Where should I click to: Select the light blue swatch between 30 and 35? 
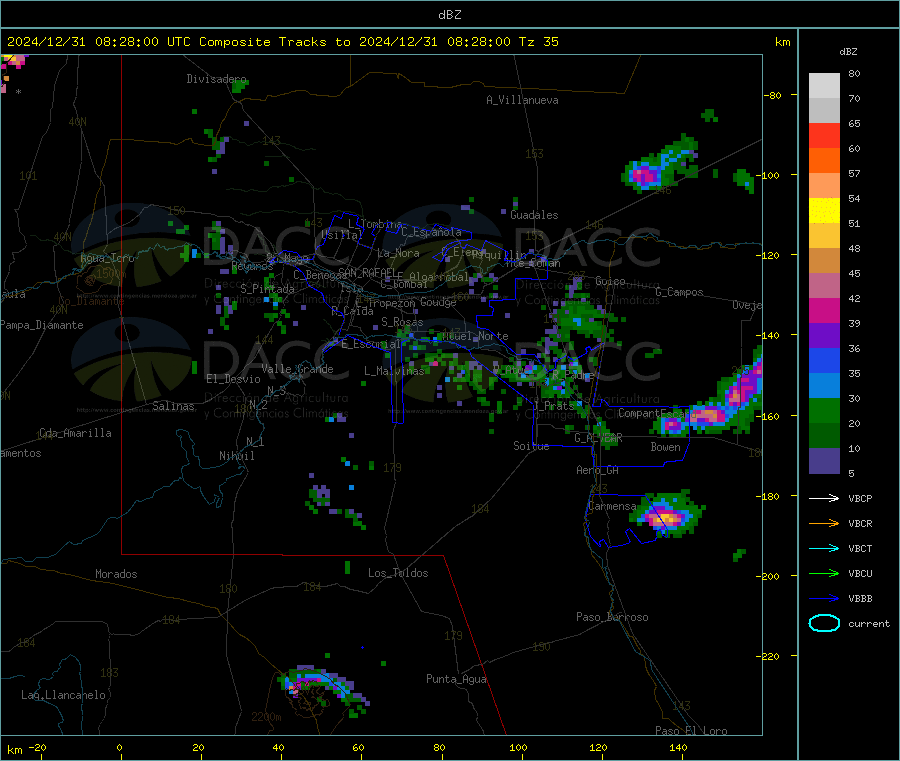tap(824, 385)
